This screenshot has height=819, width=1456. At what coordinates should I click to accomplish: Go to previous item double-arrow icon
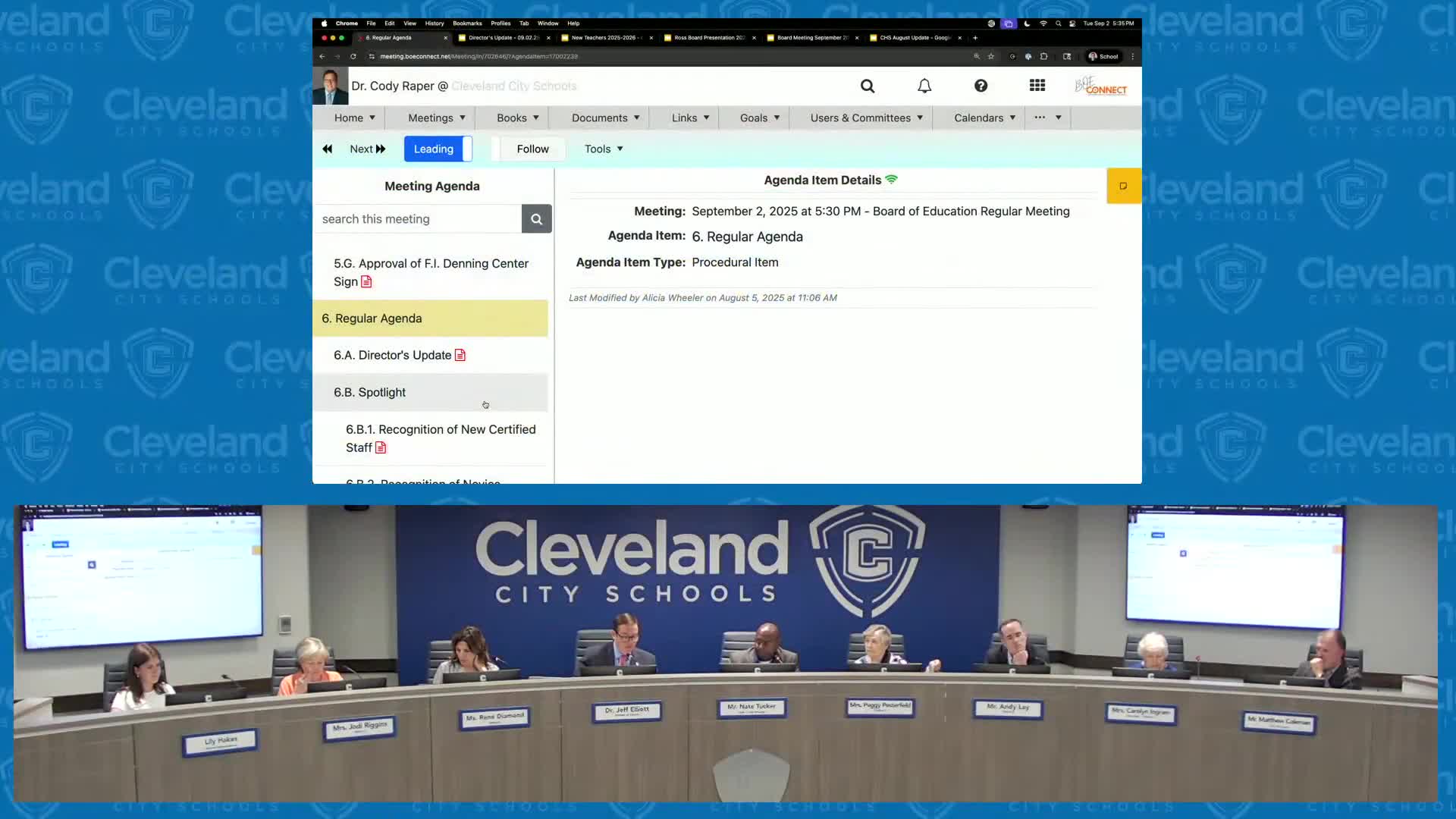coord(328,149)
